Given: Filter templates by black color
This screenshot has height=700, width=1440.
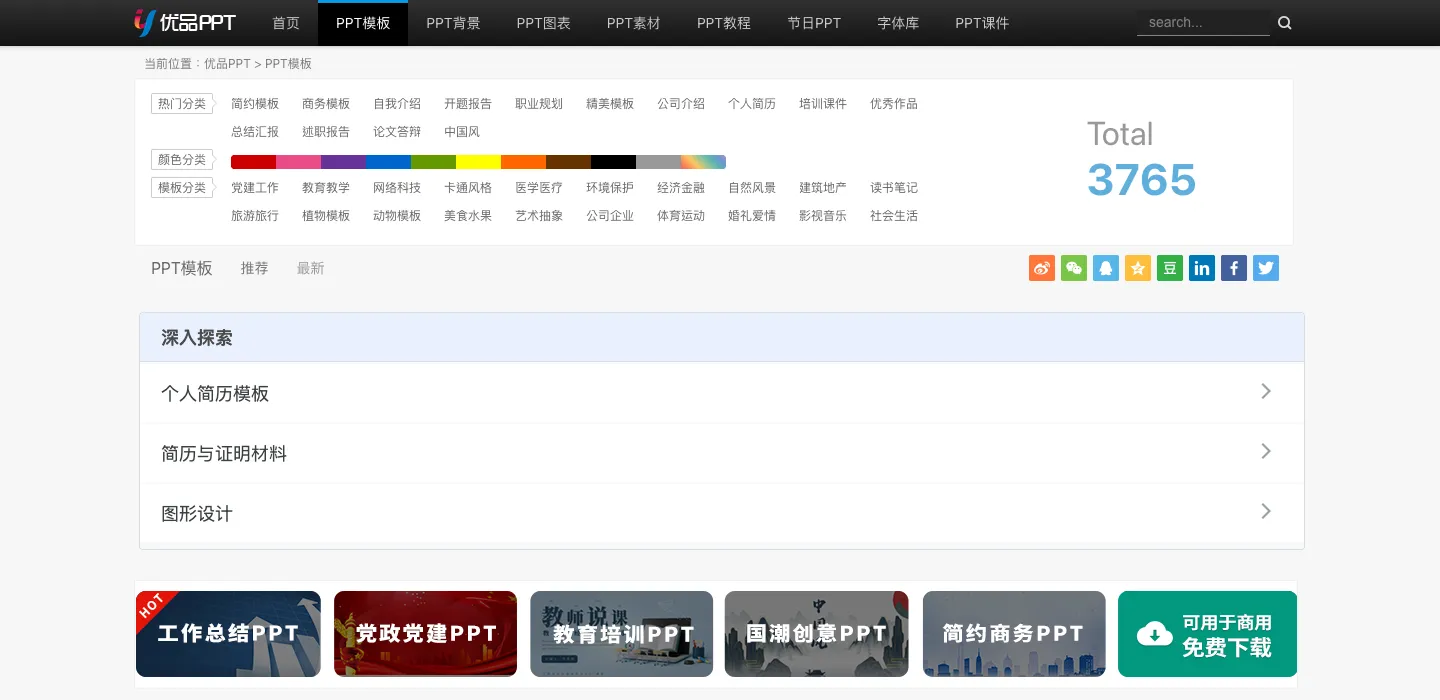Looking at the screenshot, I should point(613,162).
